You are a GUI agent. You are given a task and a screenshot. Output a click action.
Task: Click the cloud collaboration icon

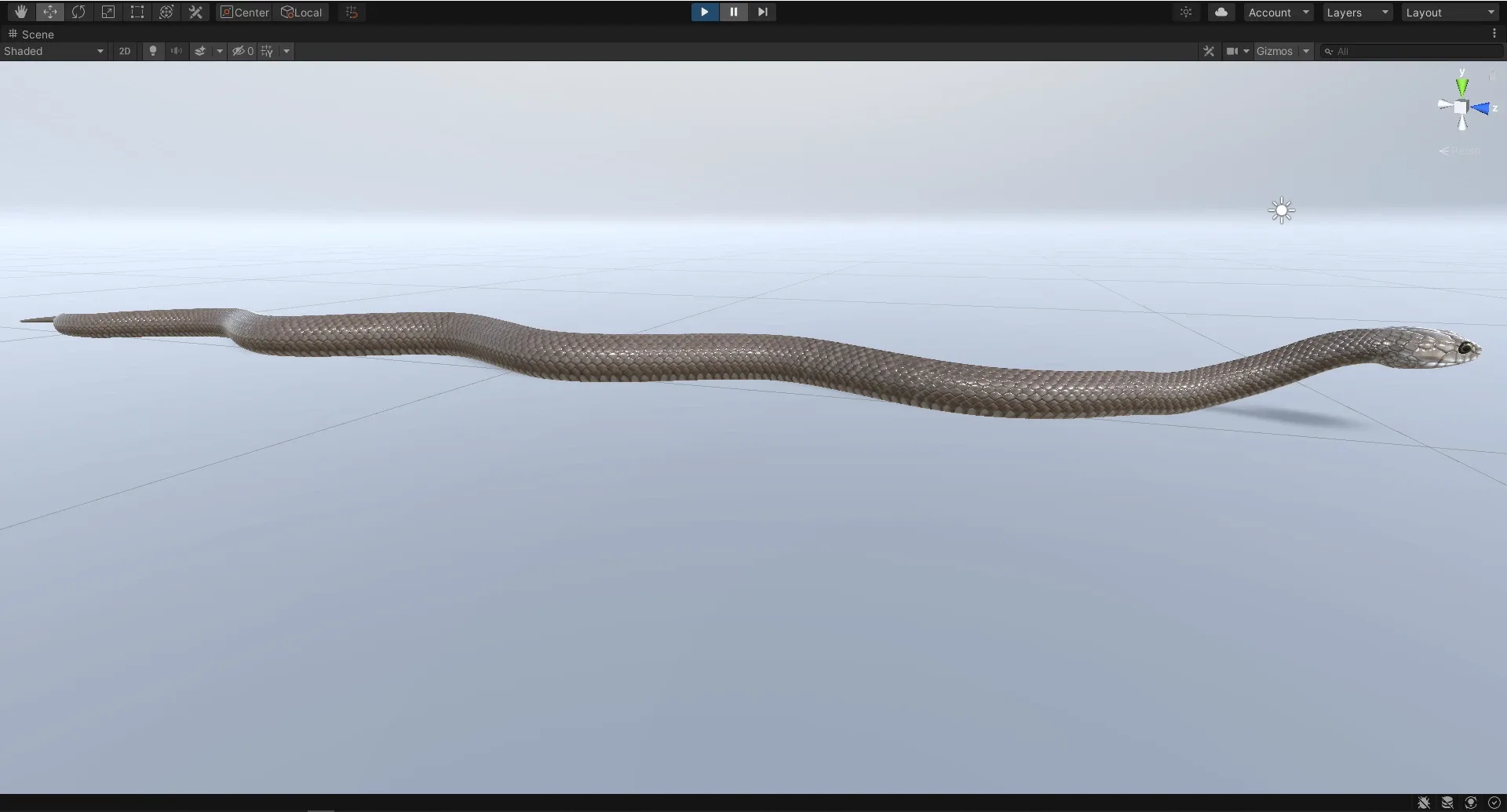1221,12
